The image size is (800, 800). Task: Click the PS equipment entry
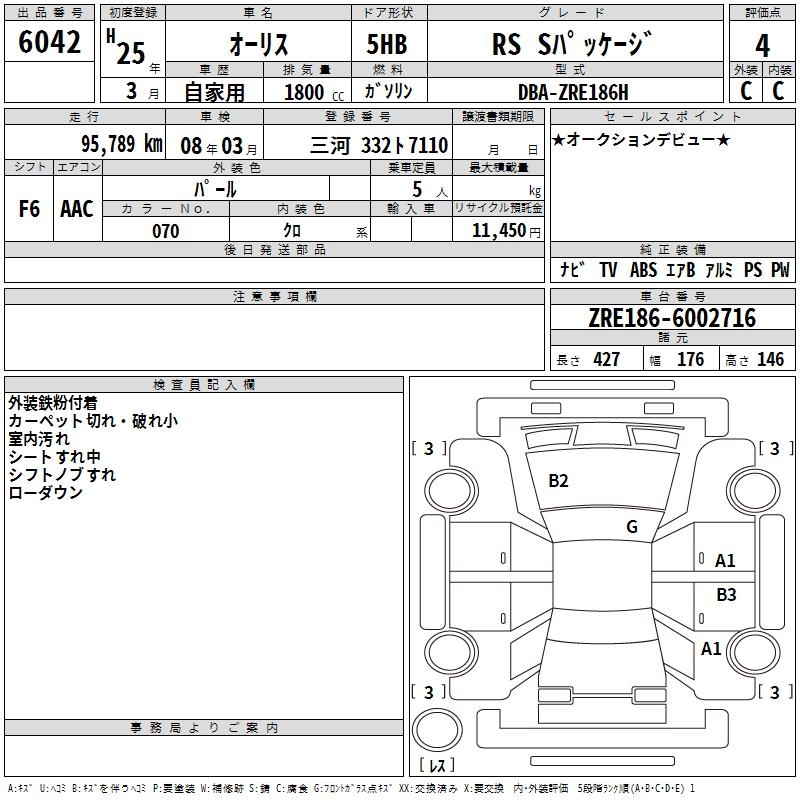pyautogui.click(x=753, y=270)
